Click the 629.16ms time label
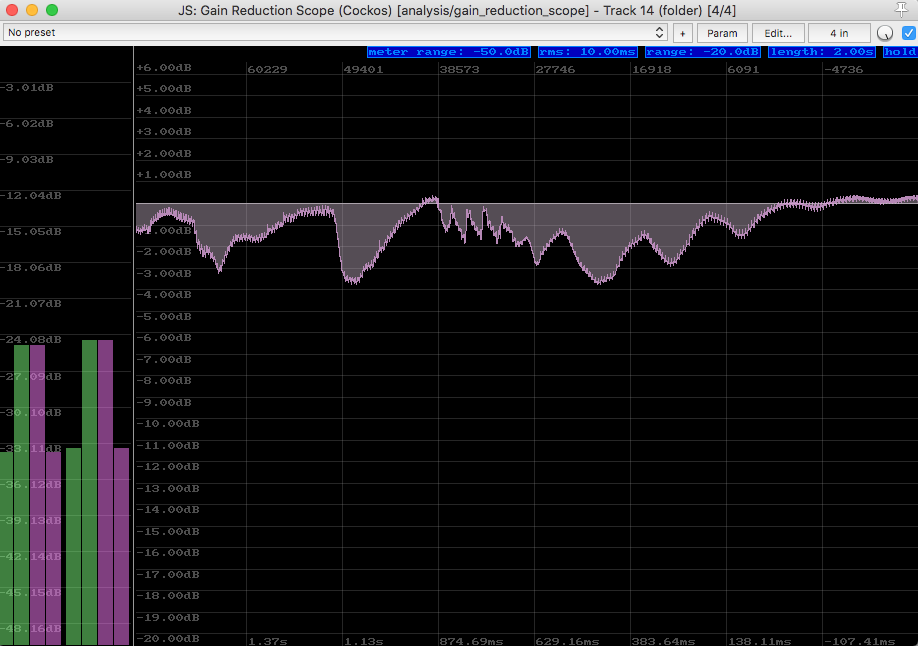This screenshot has height=646, width=918. pyautogui.click(x=567, y=641)
